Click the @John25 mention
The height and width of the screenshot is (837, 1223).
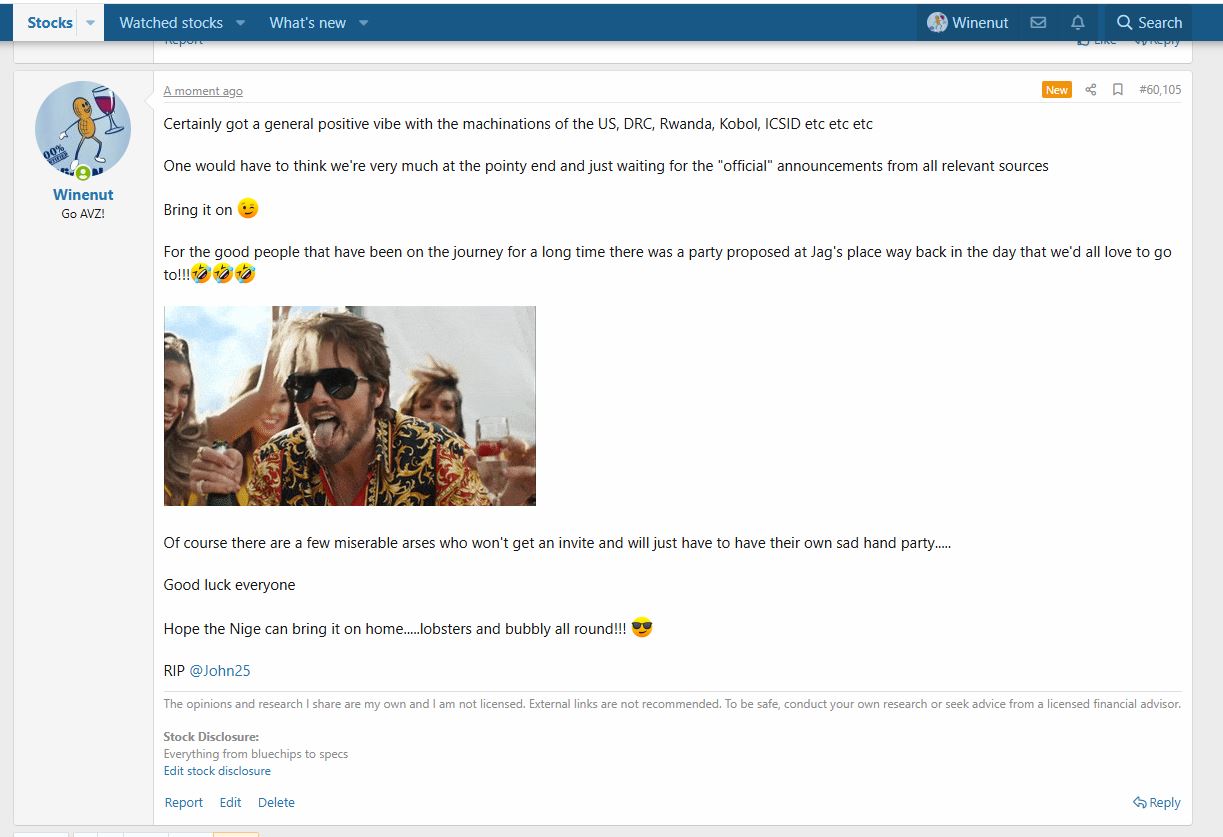point(220,670)
